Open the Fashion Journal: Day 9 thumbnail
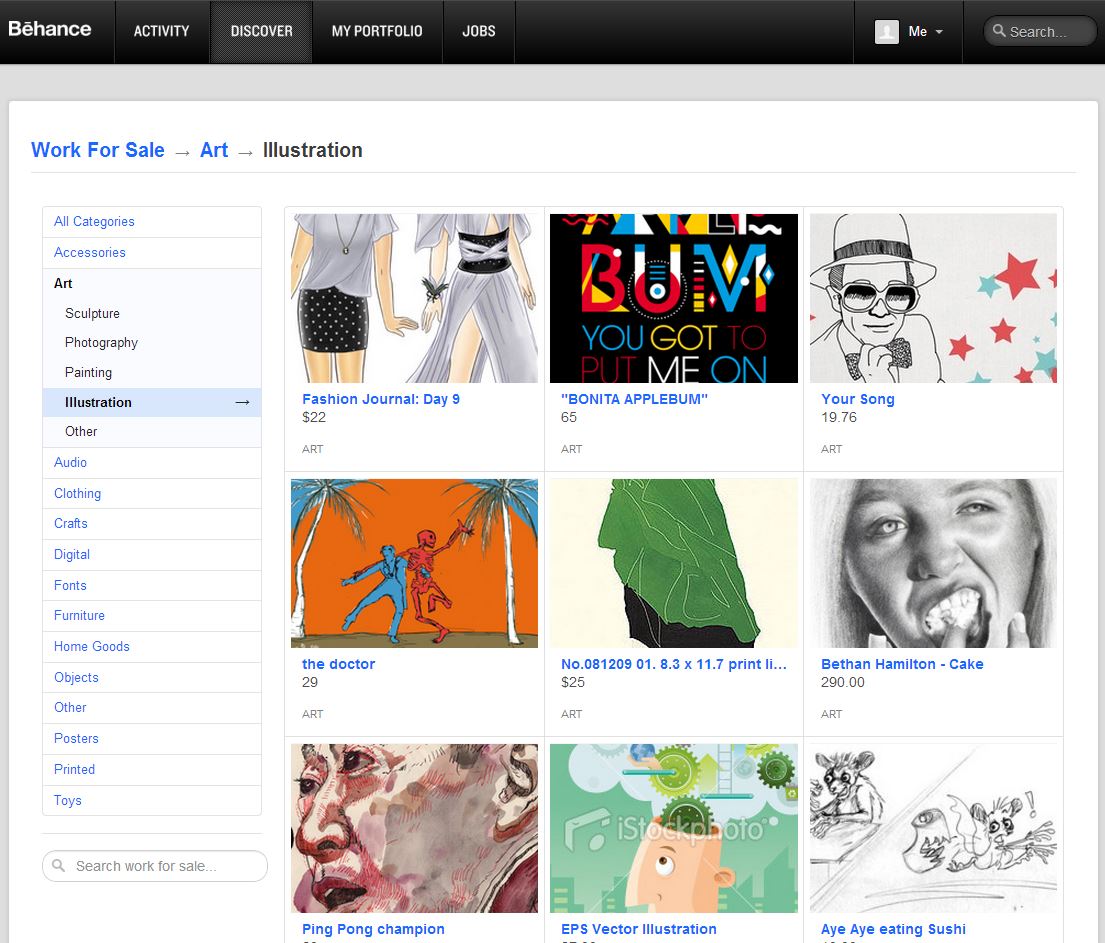 pos(414,298)
